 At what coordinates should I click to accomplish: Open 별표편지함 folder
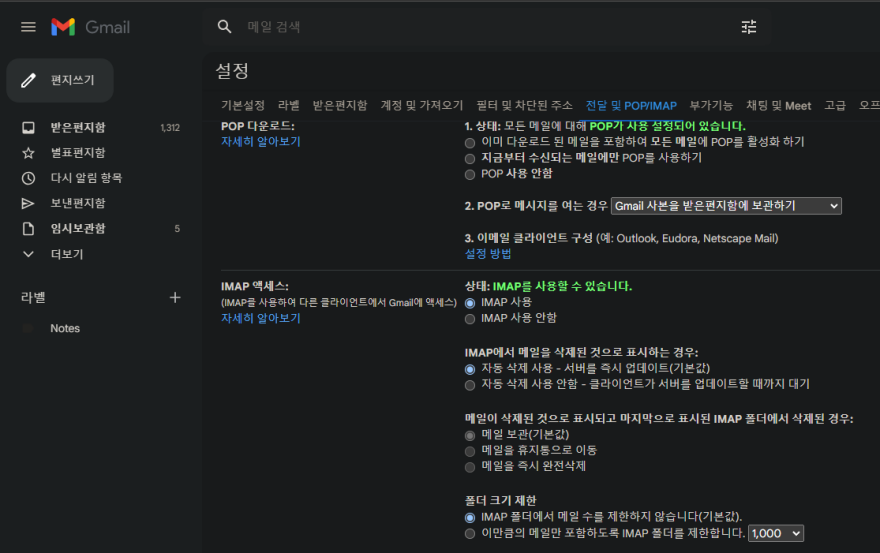[77, 153]
